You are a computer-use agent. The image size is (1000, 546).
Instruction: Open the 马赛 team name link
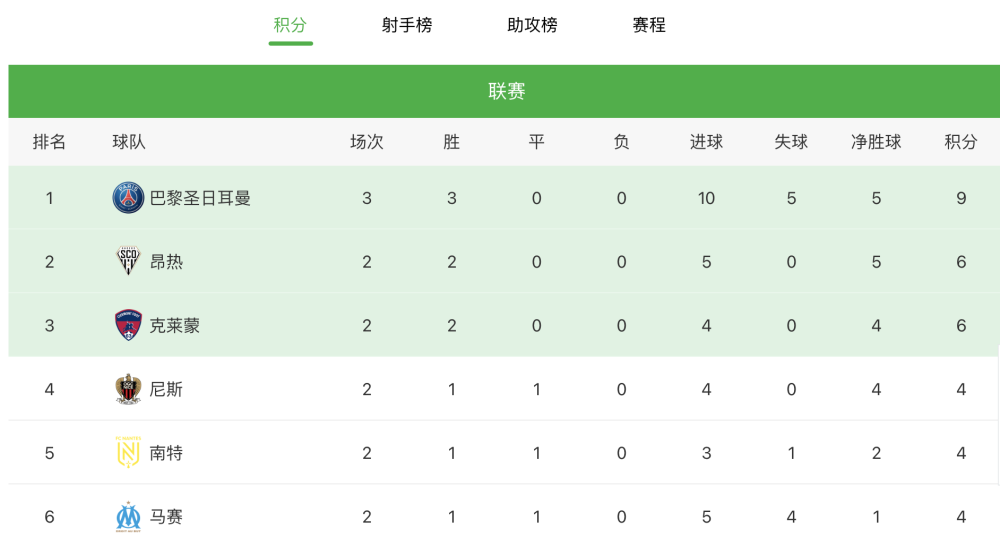(166, 517)
